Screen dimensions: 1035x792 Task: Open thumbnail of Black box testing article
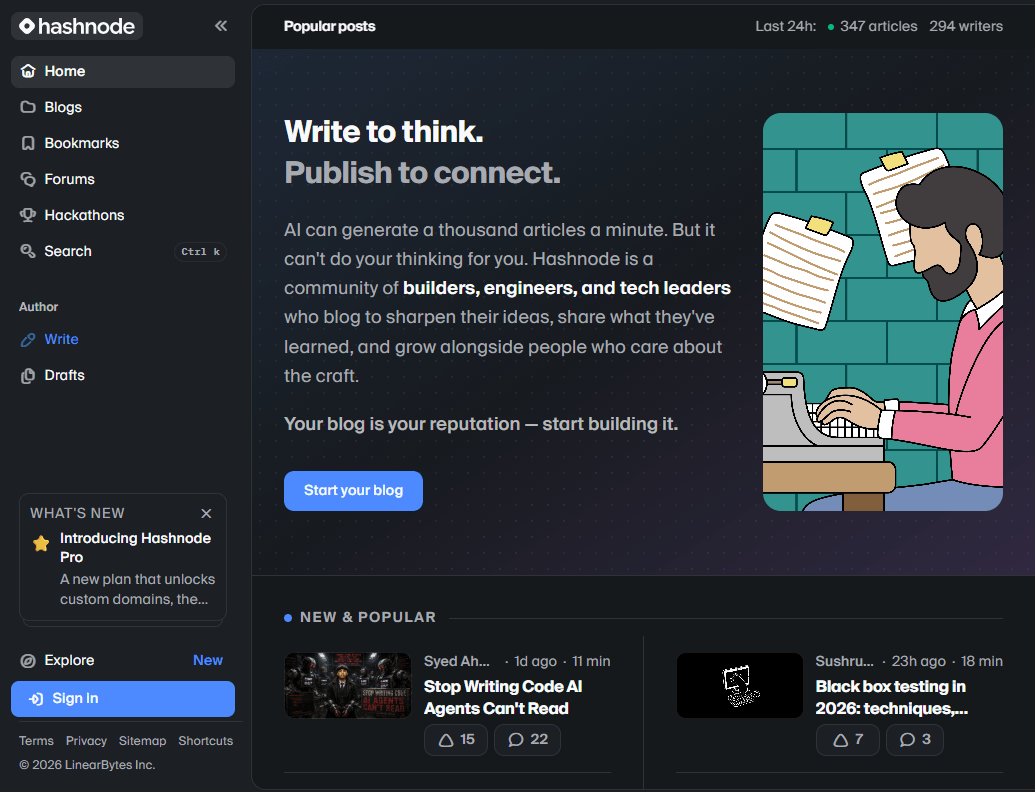740,686
